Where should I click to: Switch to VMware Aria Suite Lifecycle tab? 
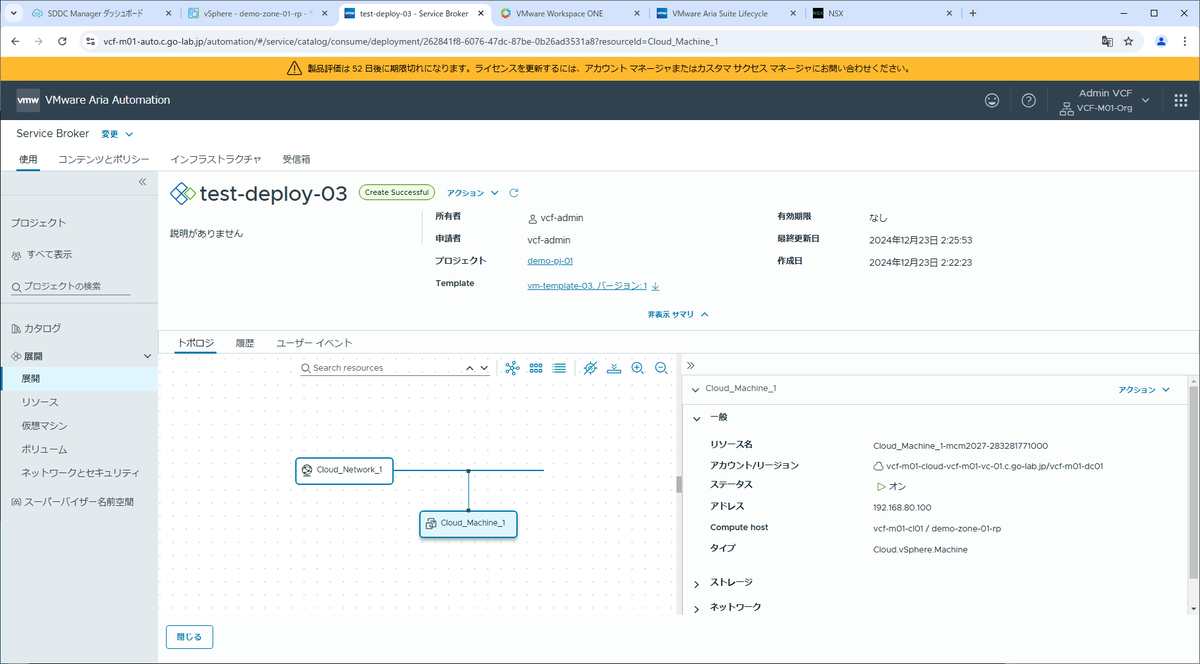(x=725, y=13)
